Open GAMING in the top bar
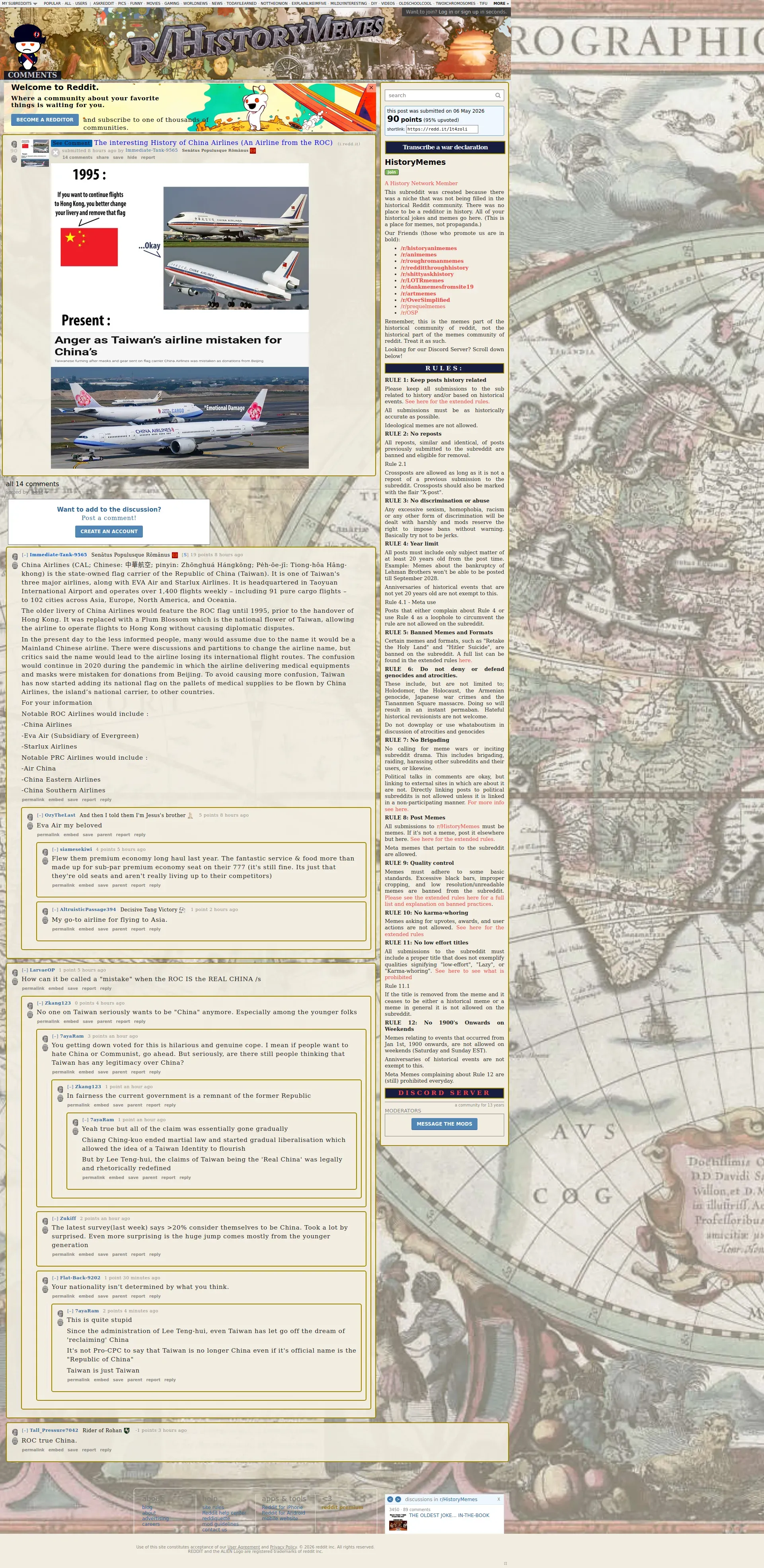The width and height of the screenshot is (764, 1568). click(172, 3)
